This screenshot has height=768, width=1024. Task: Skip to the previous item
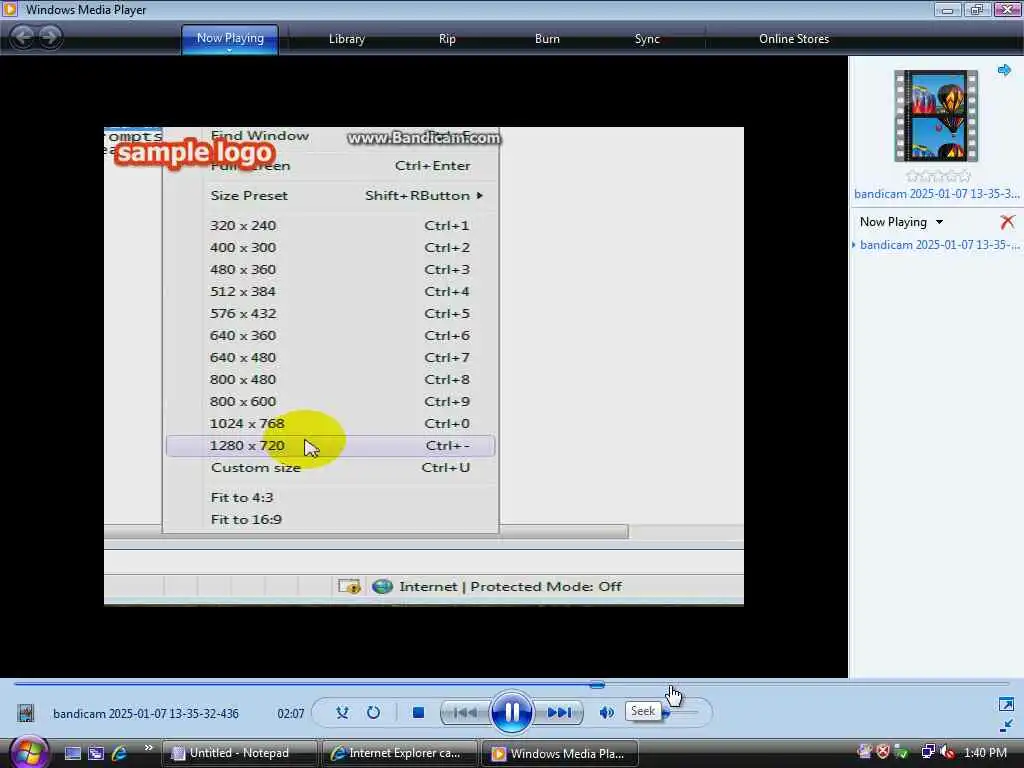(465, 712)
